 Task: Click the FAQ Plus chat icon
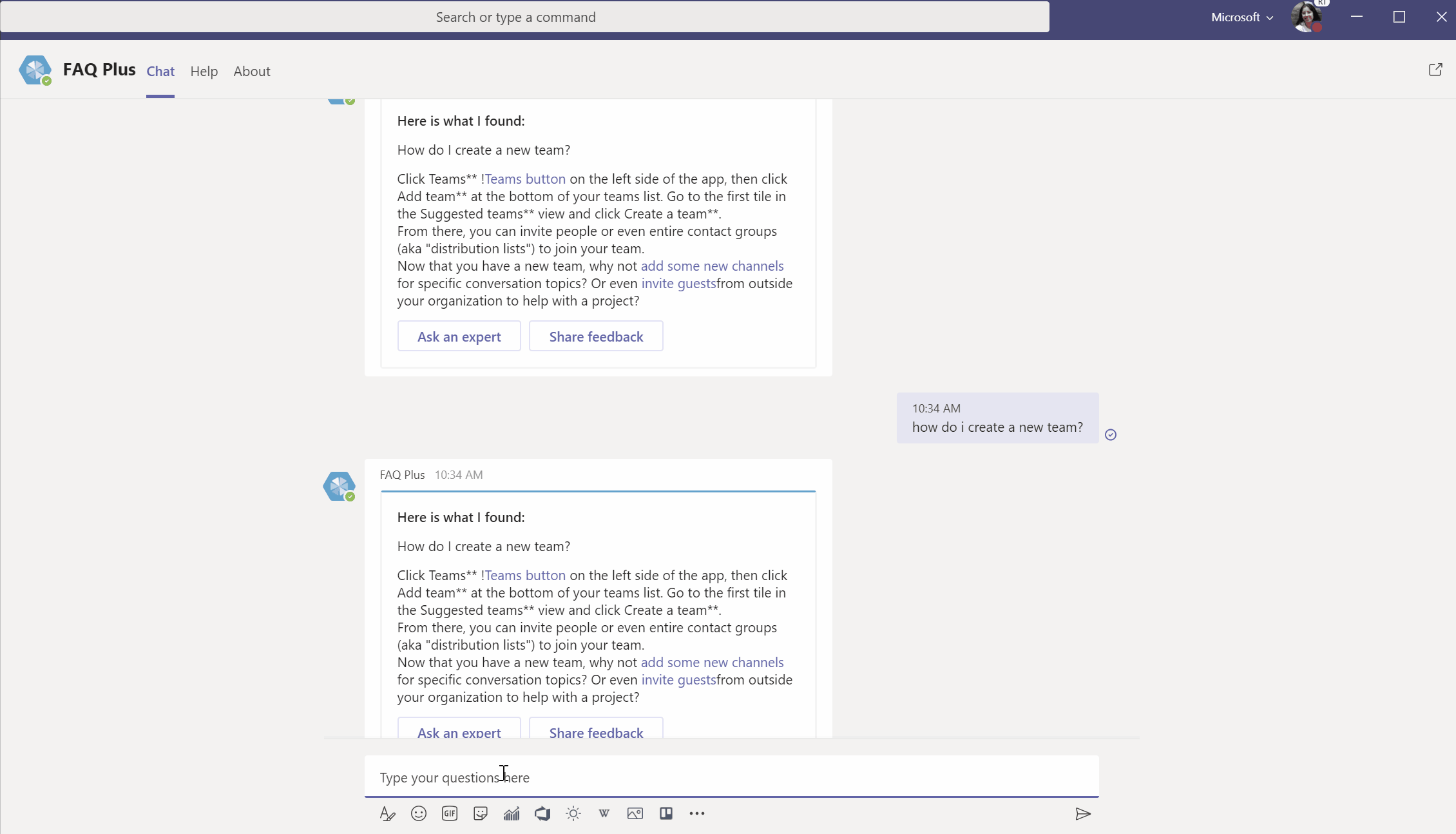pyautogui.click(x=36, y=69)
